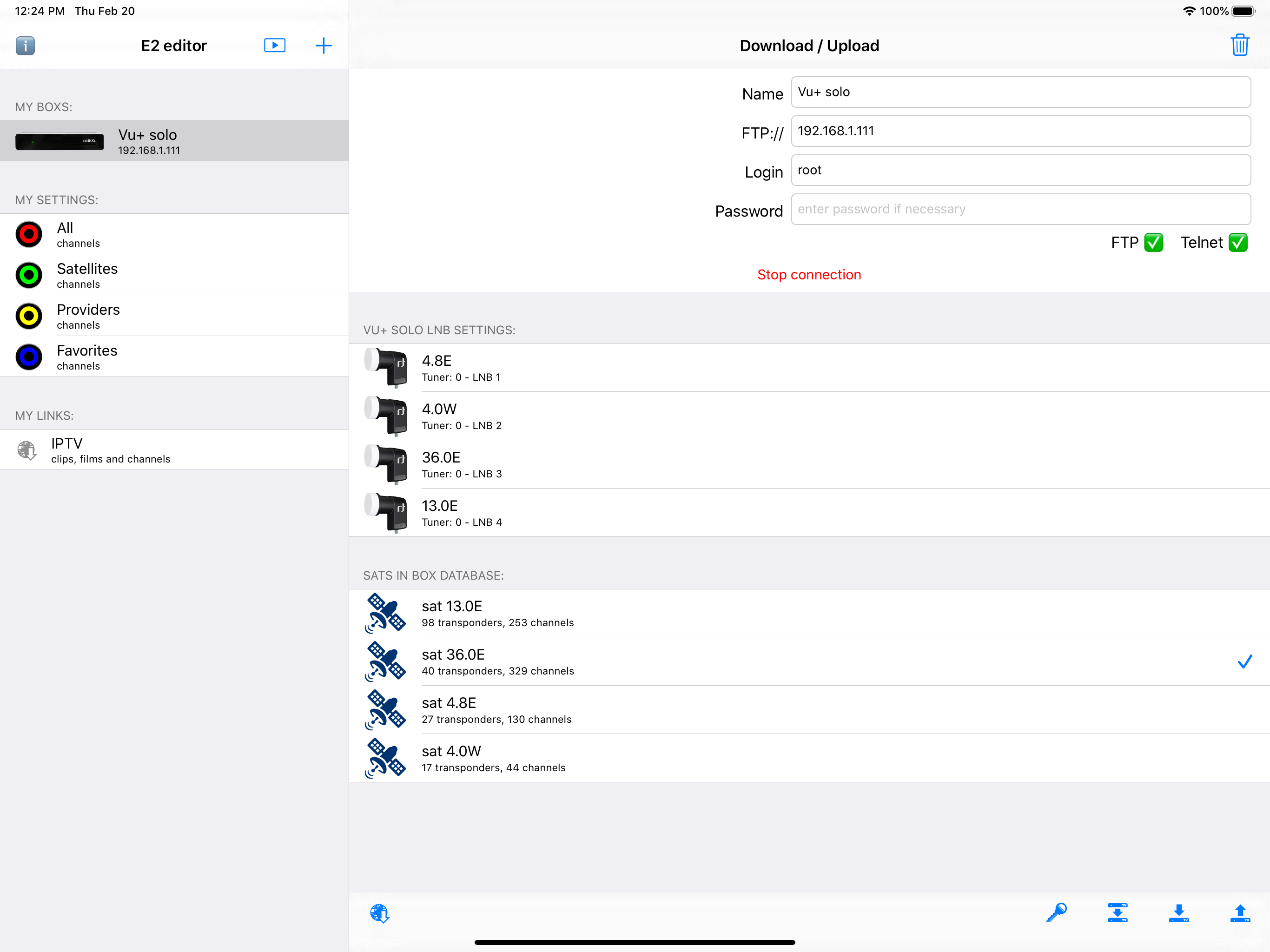
Task: Click the Password input field
Action: [x=1020, y=209]
